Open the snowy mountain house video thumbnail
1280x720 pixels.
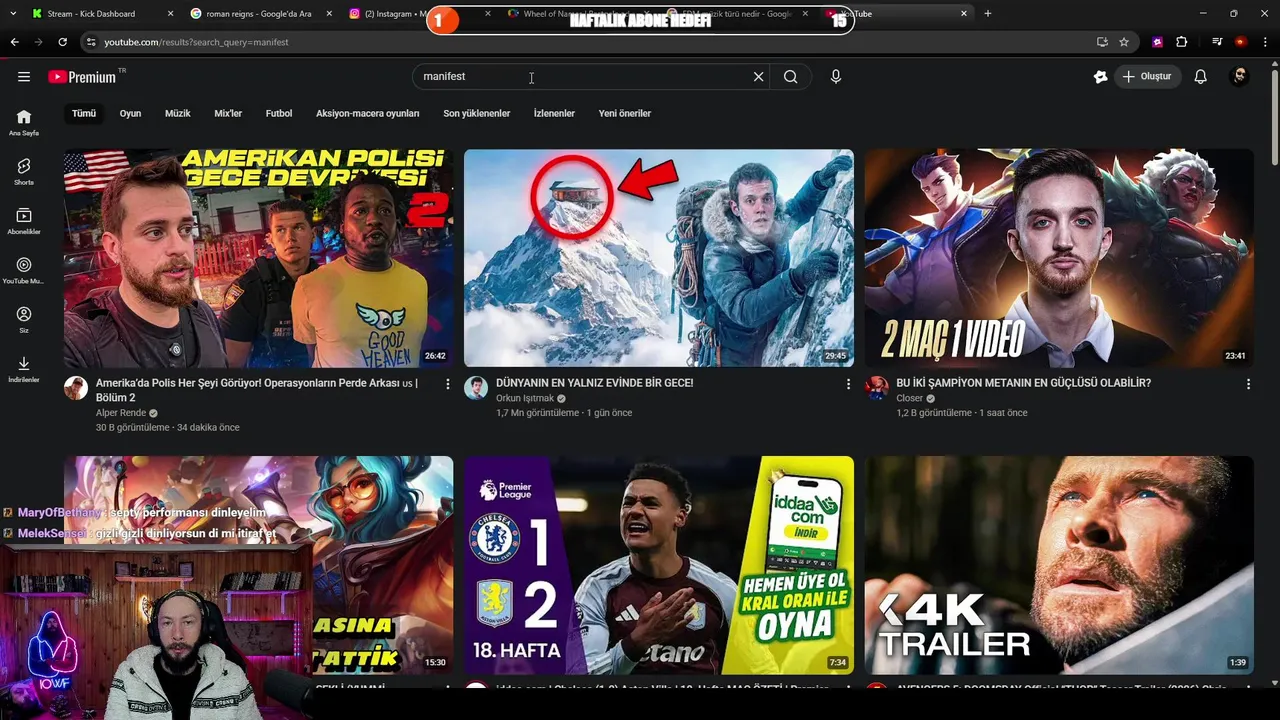tap(659, 258)
